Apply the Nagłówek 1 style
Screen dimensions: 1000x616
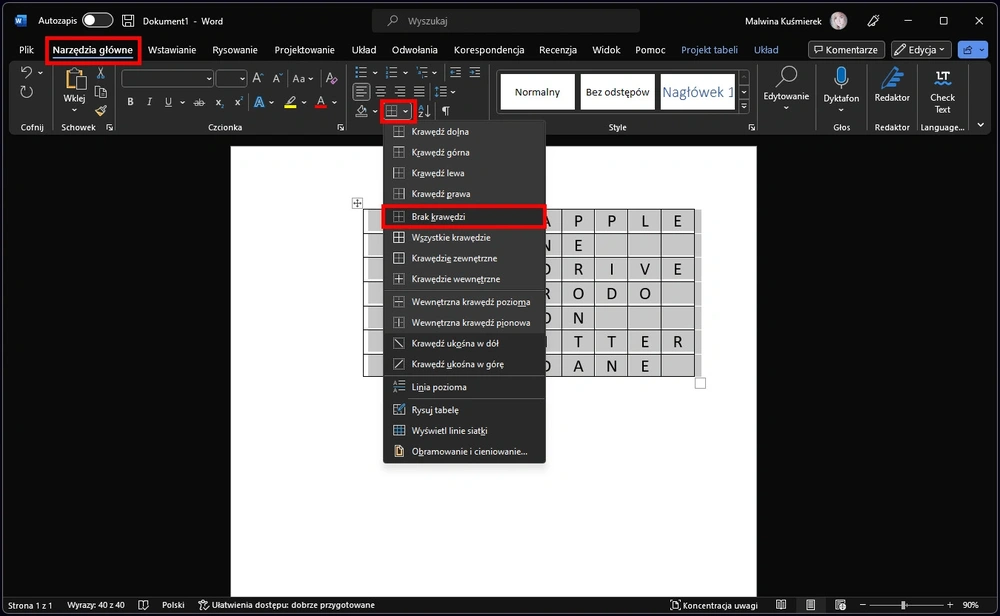[x=698, y=92]
